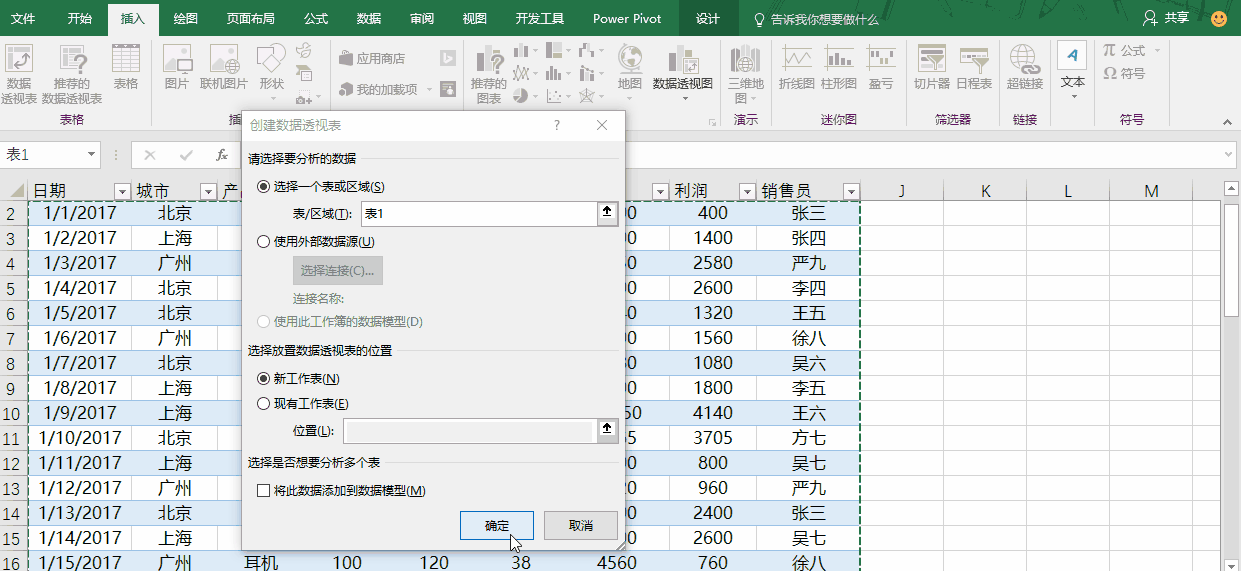Image resolution: width=1241 pixels, height=571 pixels.
Task: Switch to the 页面布局 ribbon tab
Action: coord(250,19)
